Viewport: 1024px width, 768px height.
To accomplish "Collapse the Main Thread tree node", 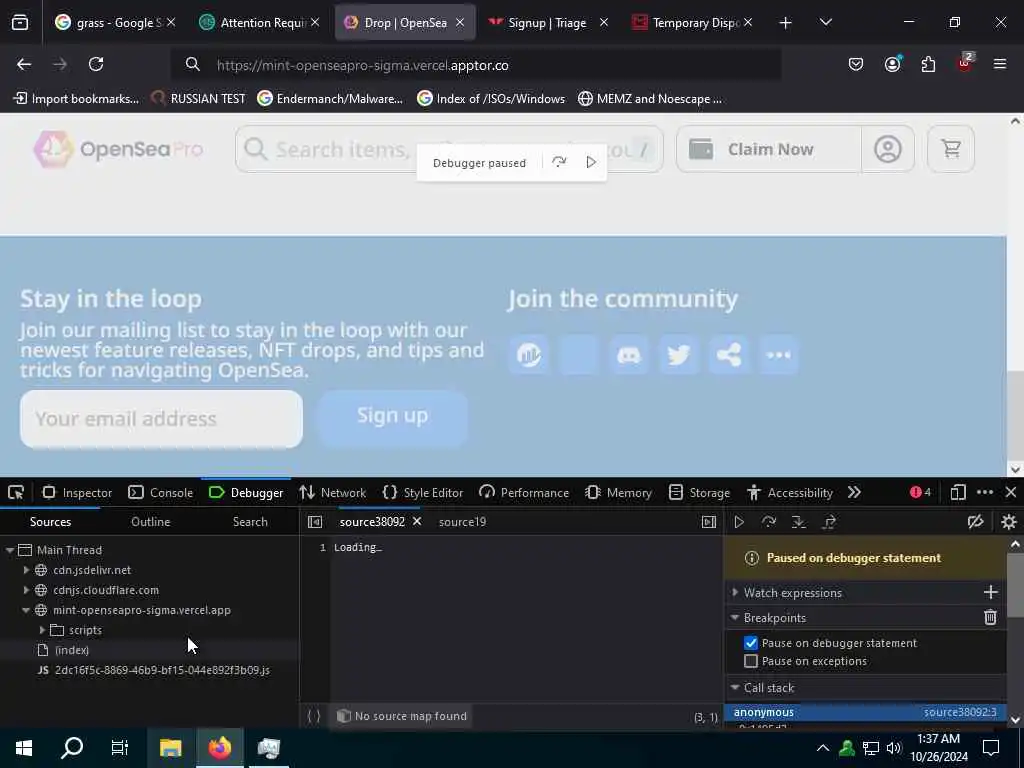I will tap(10, 550).
